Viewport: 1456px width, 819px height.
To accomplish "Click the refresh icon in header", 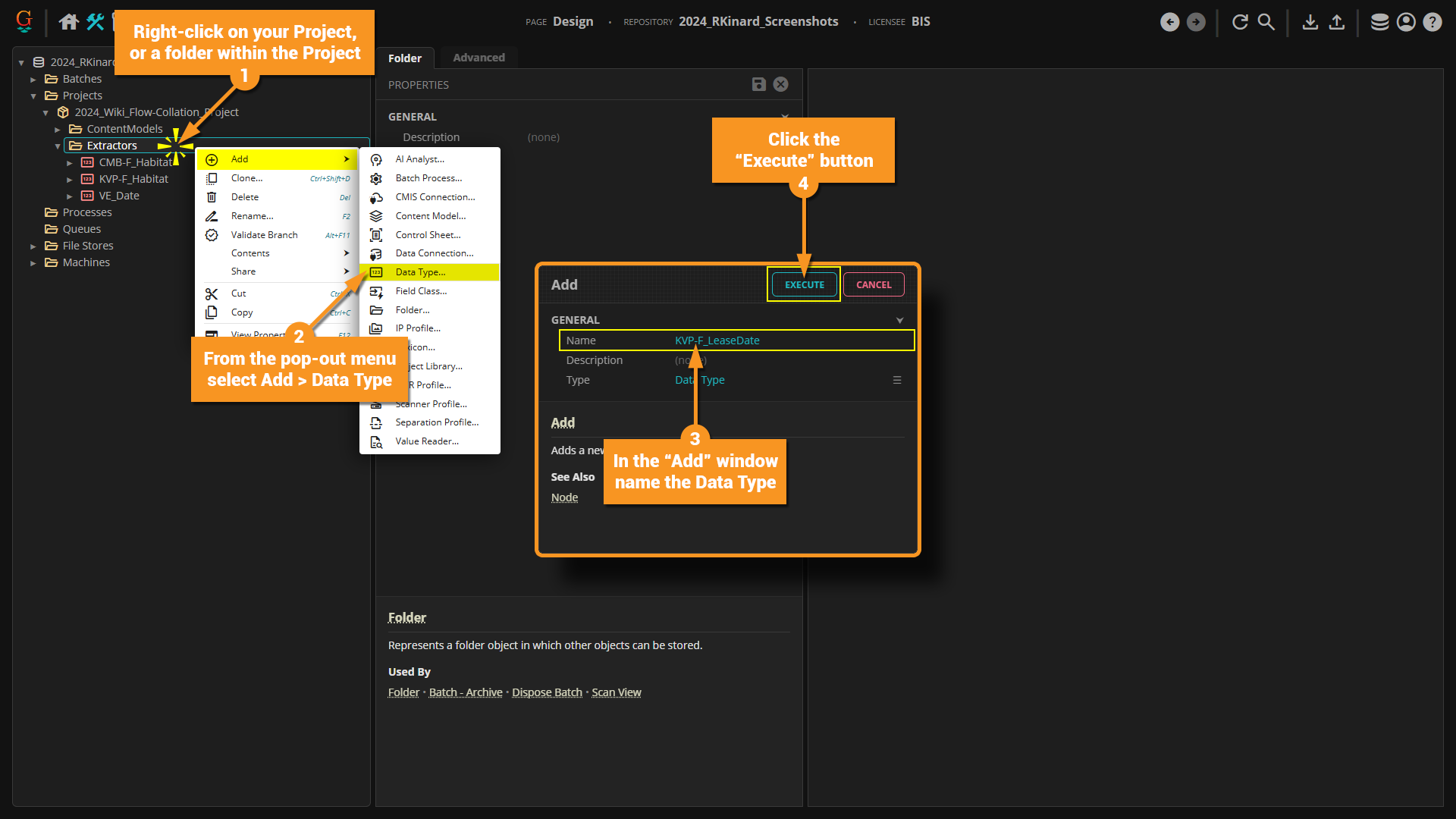I will click(x=1240, y=22).
